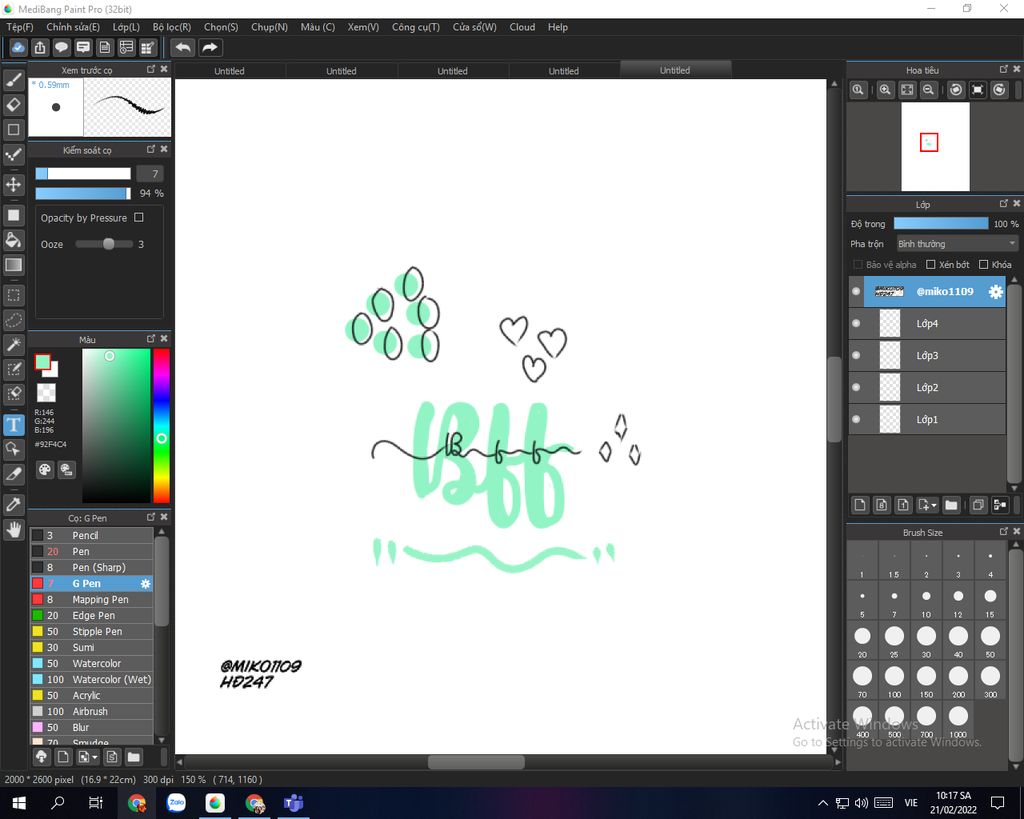Switch to the first Untitled tab
1024x819 pixels.
tap(229, 71)
